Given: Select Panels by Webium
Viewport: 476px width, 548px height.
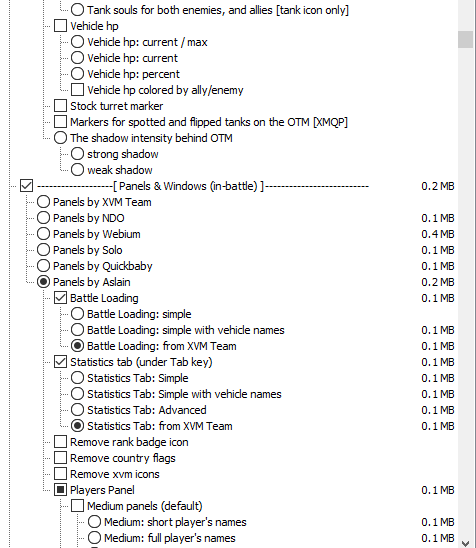Looking at the screenshot, I should tap(43, 234).
